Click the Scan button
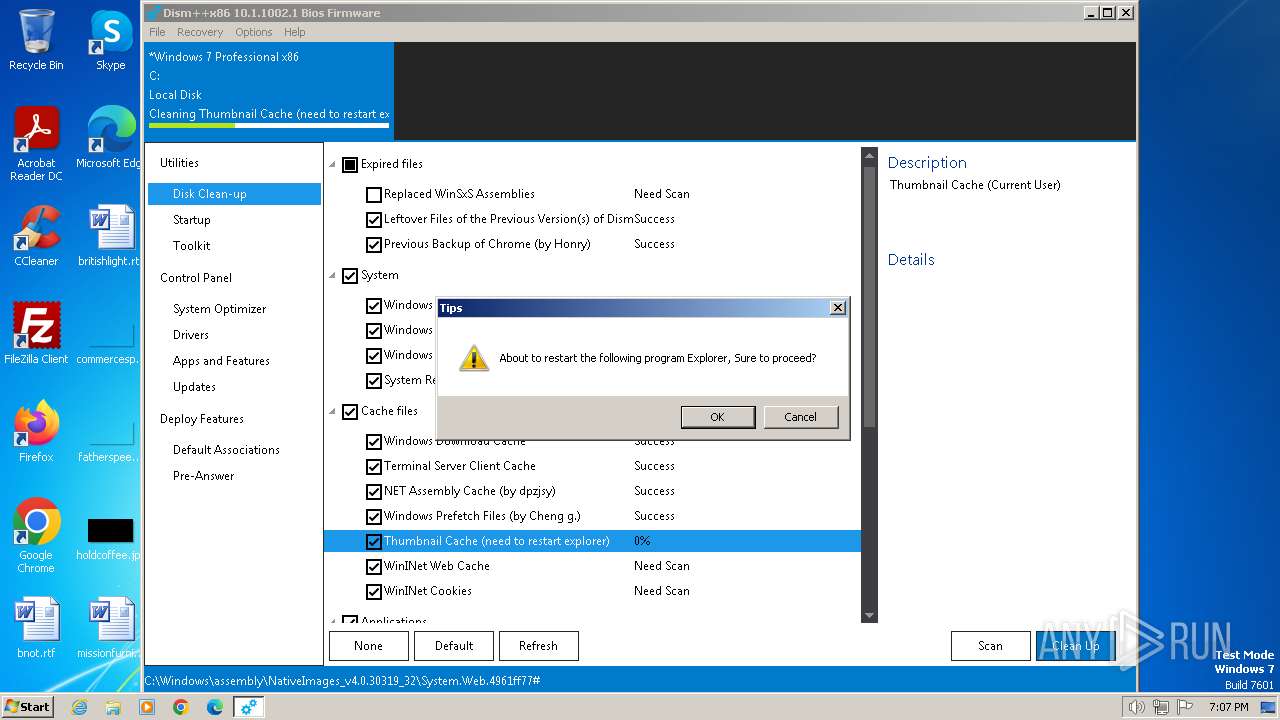 (x=990, y=646)
